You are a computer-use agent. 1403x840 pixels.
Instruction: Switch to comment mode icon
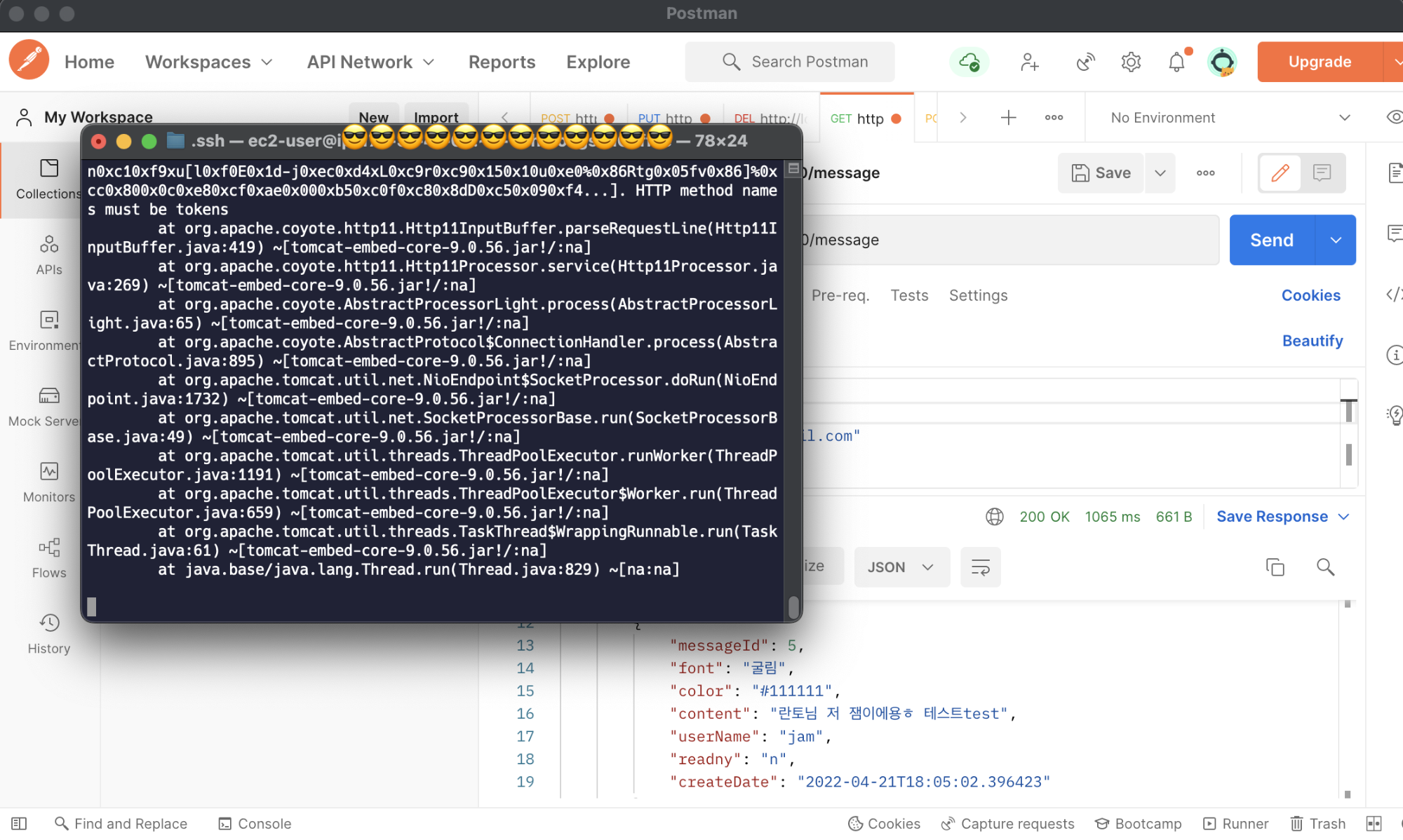point(1322,172)
